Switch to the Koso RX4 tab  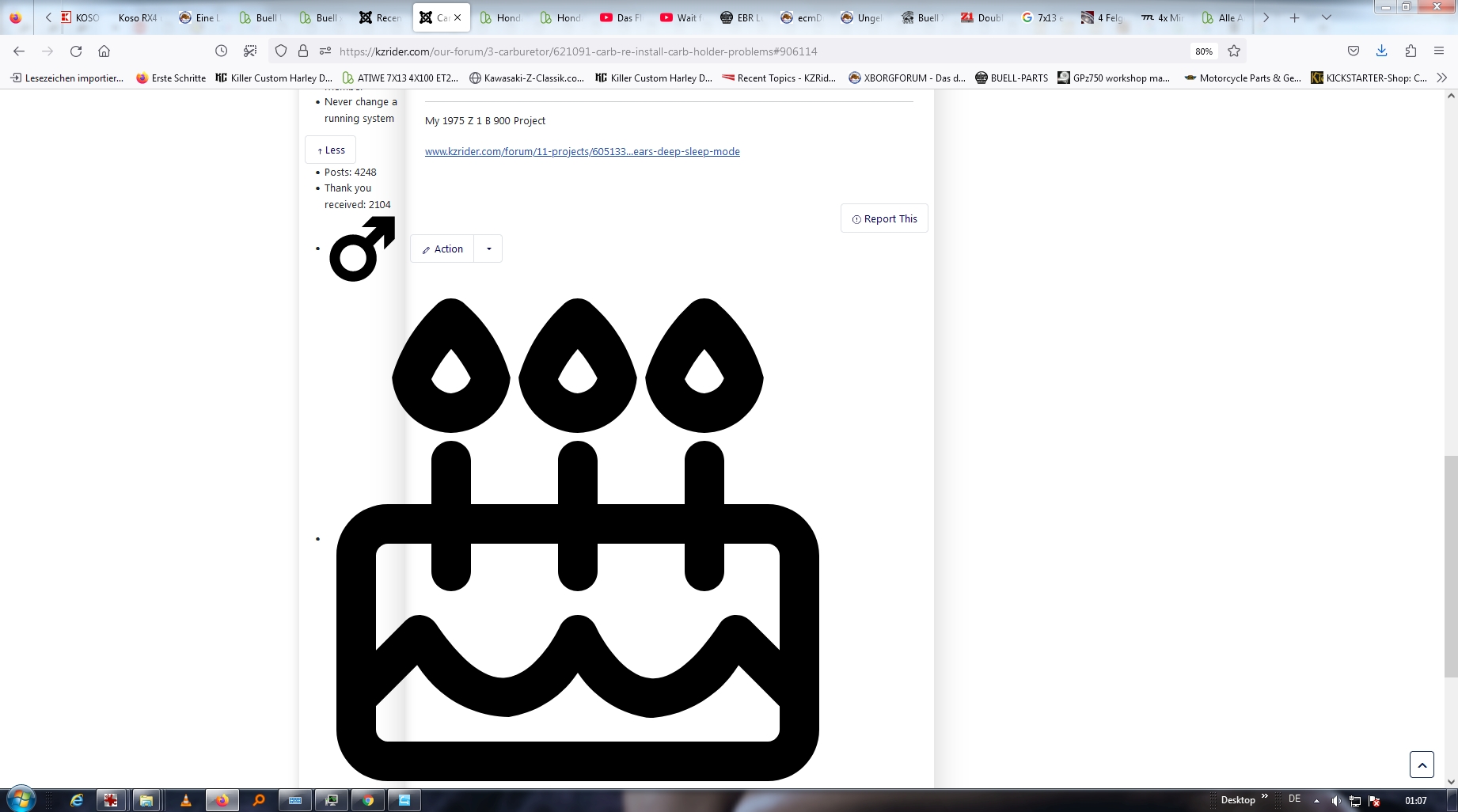click(138, 17)
